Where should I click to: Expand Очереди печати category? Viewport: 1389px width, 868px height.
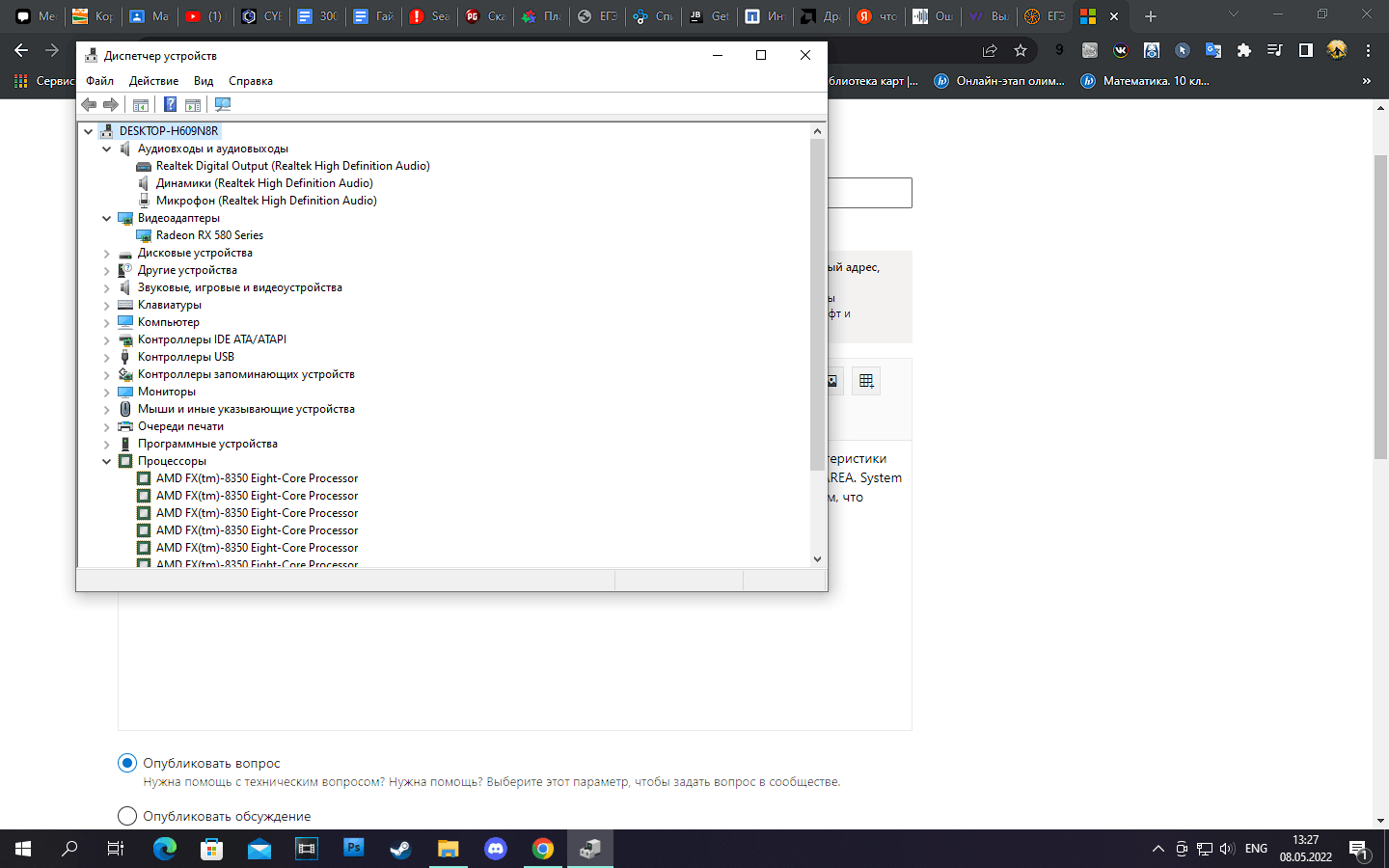(107, 426)
